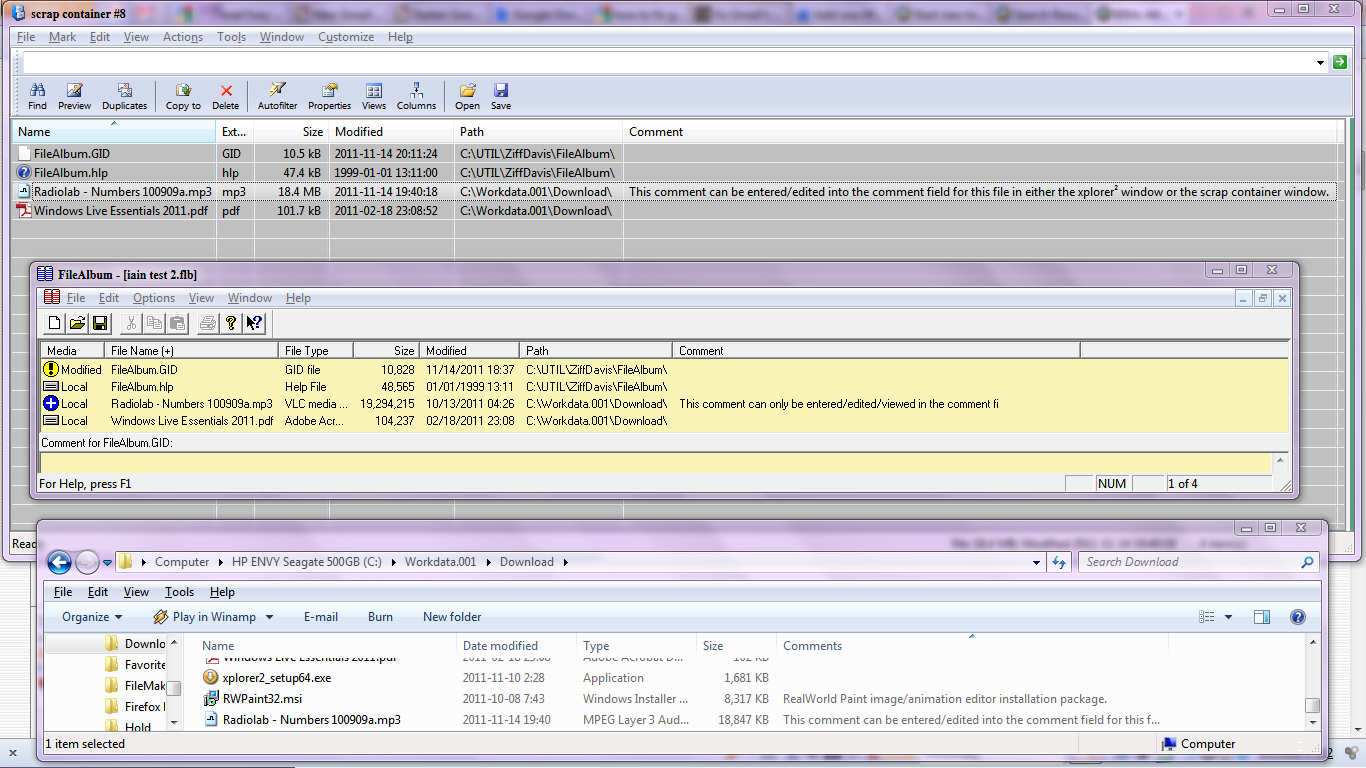Viewport: 1366px width, 768px height.
Task: Click Download in Explorer breadcrumb path
Action: pos(527,562)
